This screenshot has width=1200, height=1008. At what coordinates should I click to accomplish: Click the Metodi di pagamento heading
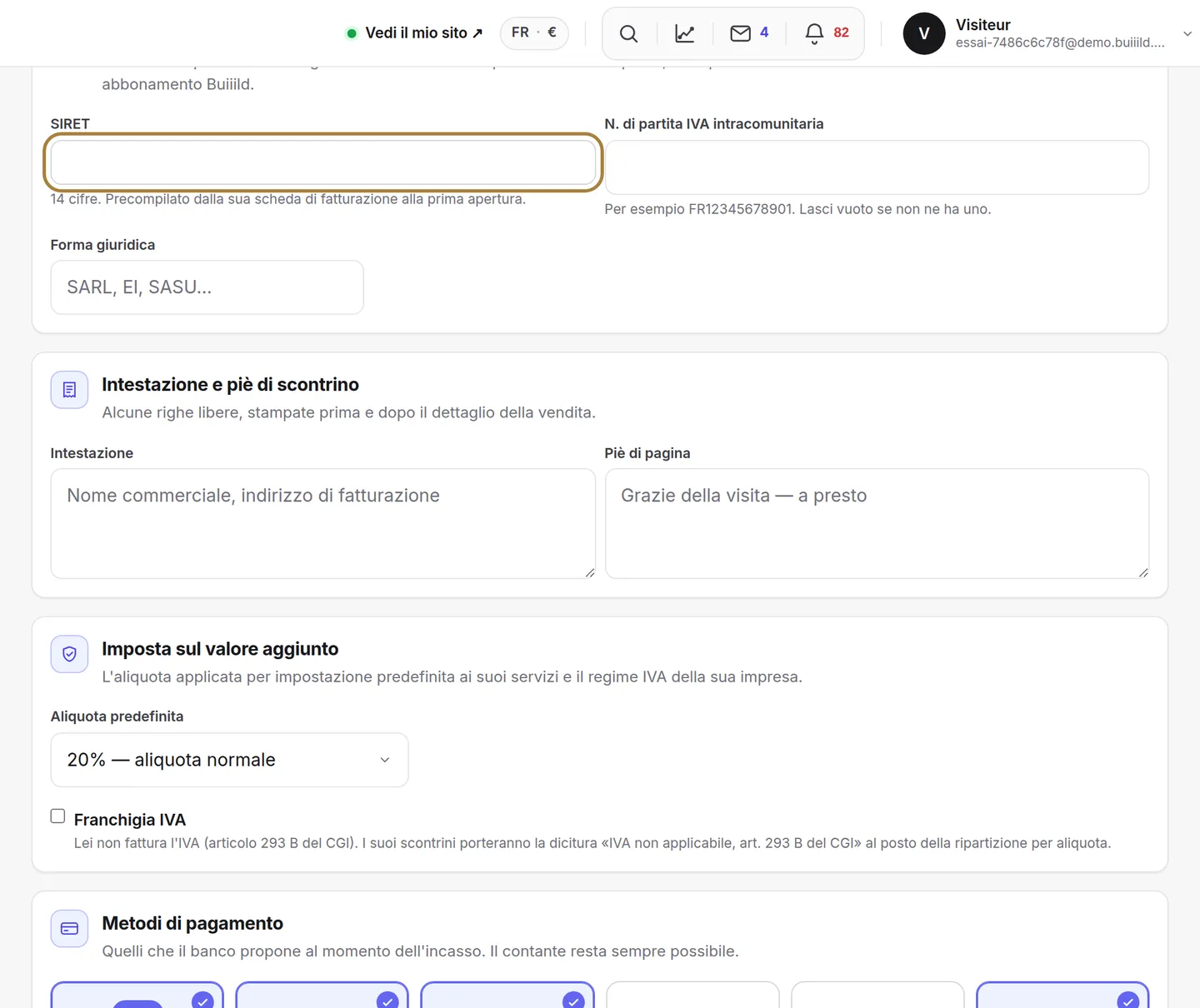pyautogui.click(x=192, y=923)
